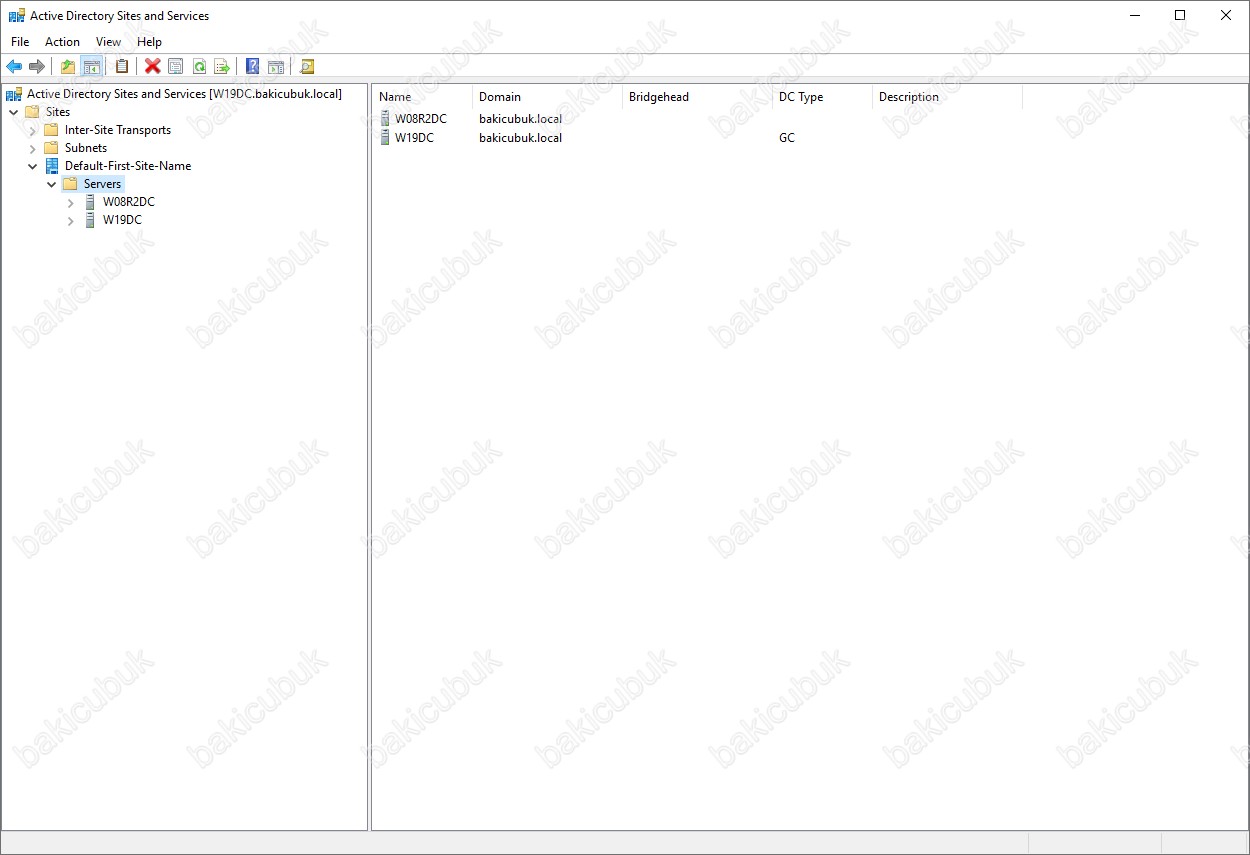The height and width of the screenshot is (855, 1250).
Task: Sort list by Bridgehead column header
Action: [x=697, y=97]
